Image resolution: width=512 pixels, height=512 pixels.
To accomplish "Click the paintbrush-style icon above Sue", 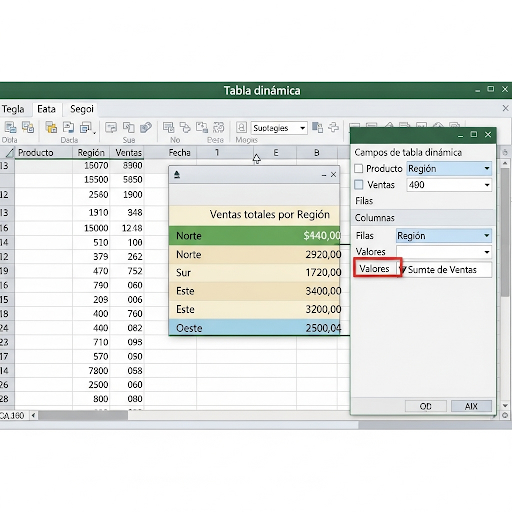I will pos(146,127).
